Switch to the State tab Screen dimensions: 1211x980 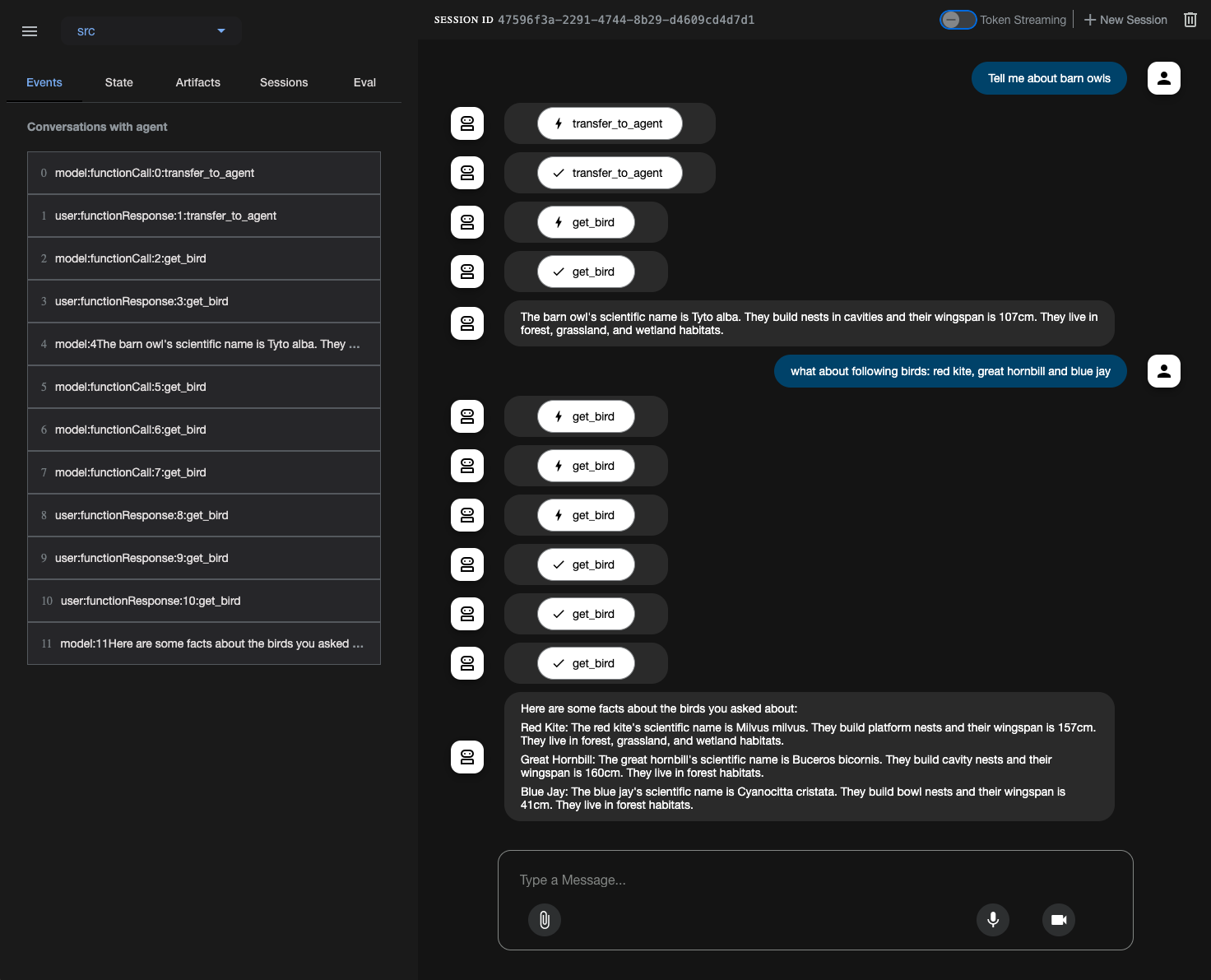(119, 82)
